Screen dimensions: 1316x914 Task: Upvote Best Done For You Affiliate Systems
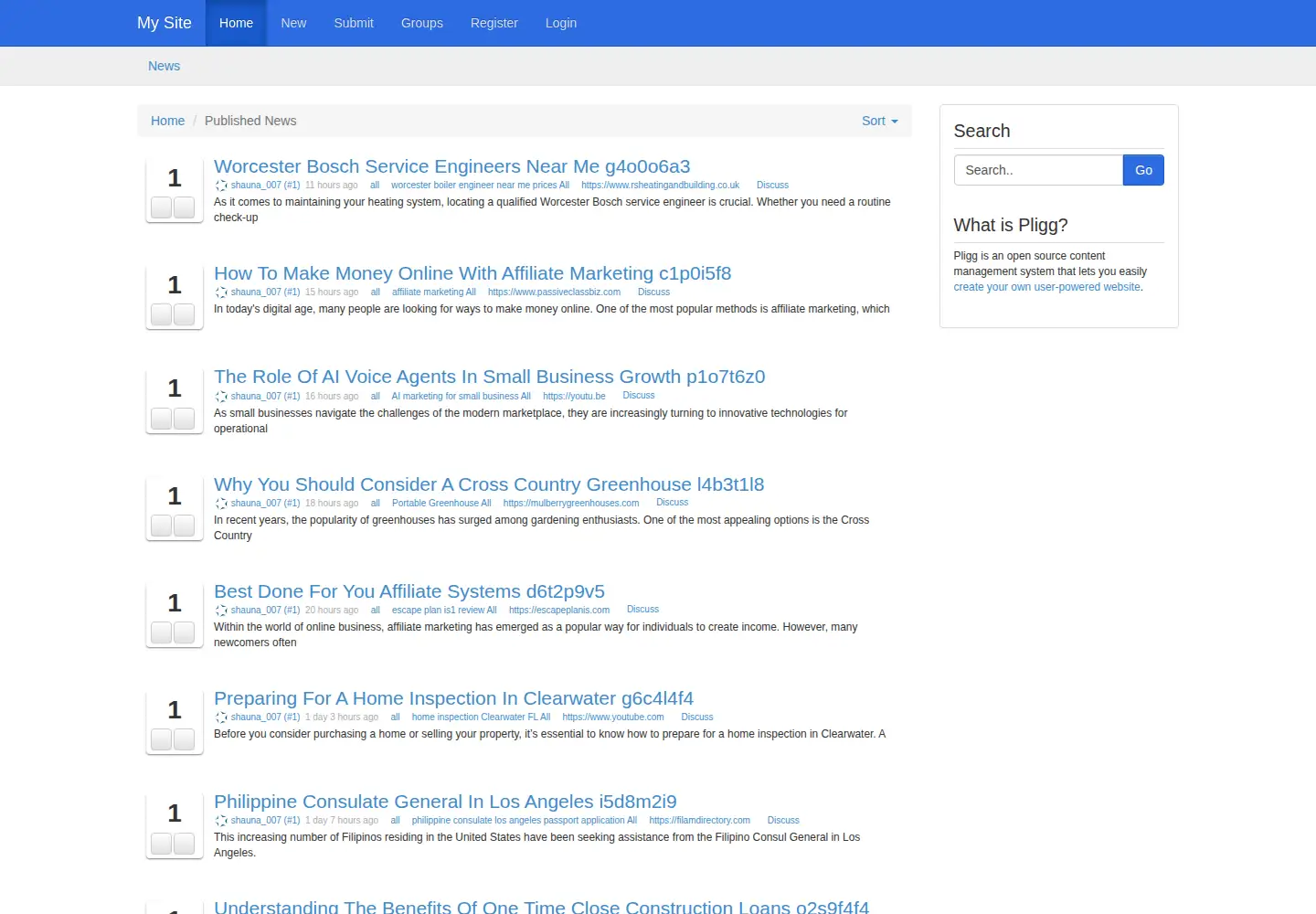[x=162, y=632]
